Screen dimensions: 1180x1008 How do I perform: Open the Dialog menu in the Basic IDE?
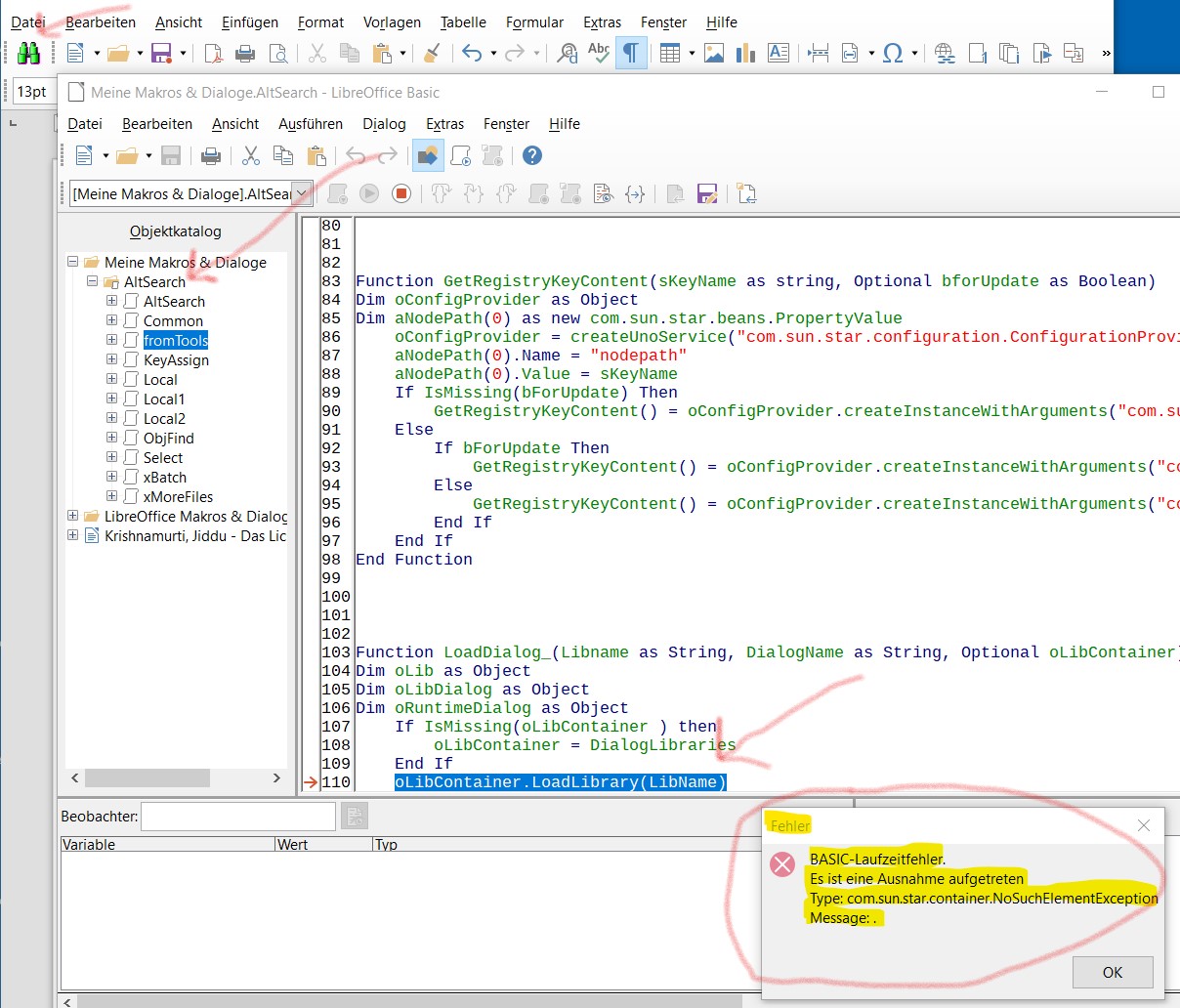(x=384, y=124)
